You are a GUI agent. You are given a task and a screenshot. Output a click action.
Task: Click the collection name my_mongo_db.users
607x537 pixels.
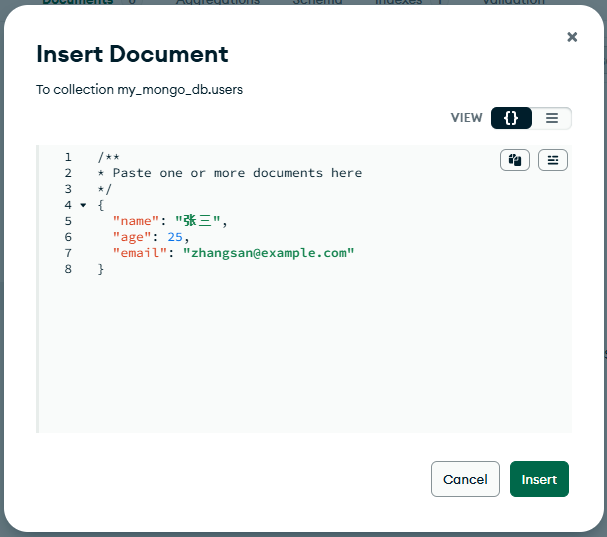(180, 89)
